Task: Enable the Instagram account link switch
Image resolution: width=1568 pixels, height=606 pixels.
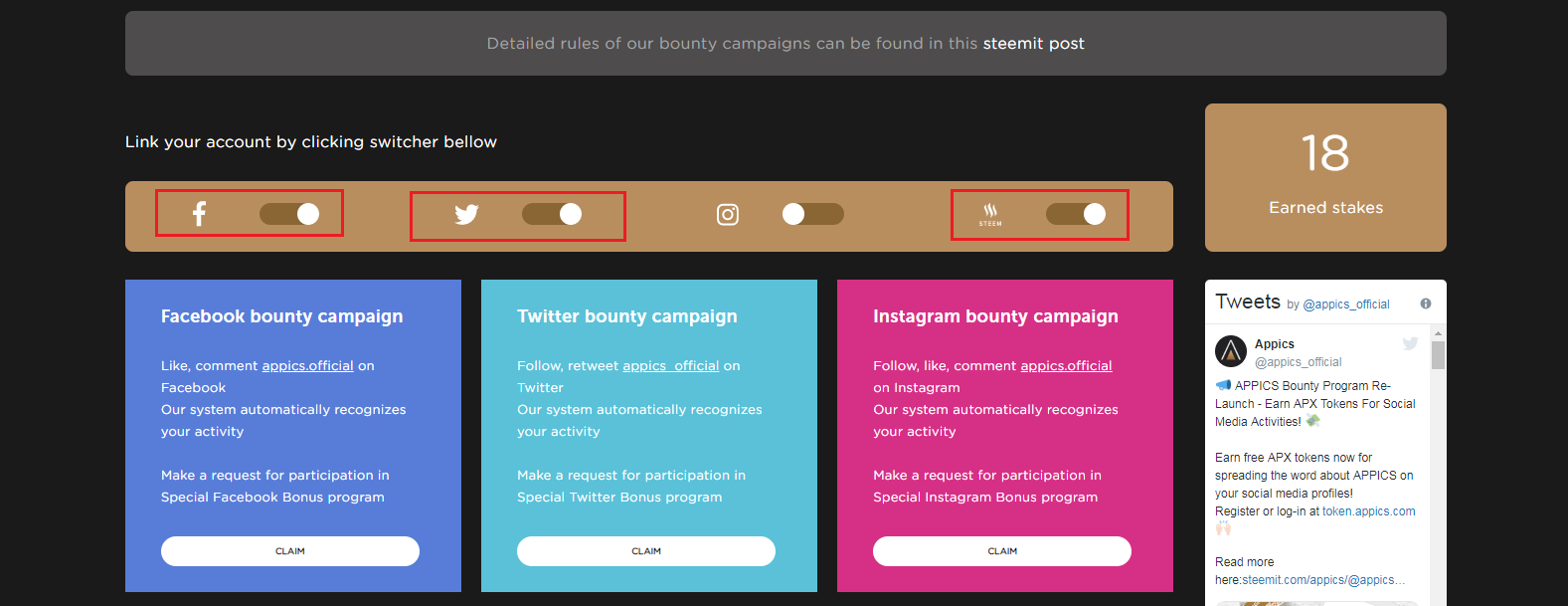Action: coord(813,214)
